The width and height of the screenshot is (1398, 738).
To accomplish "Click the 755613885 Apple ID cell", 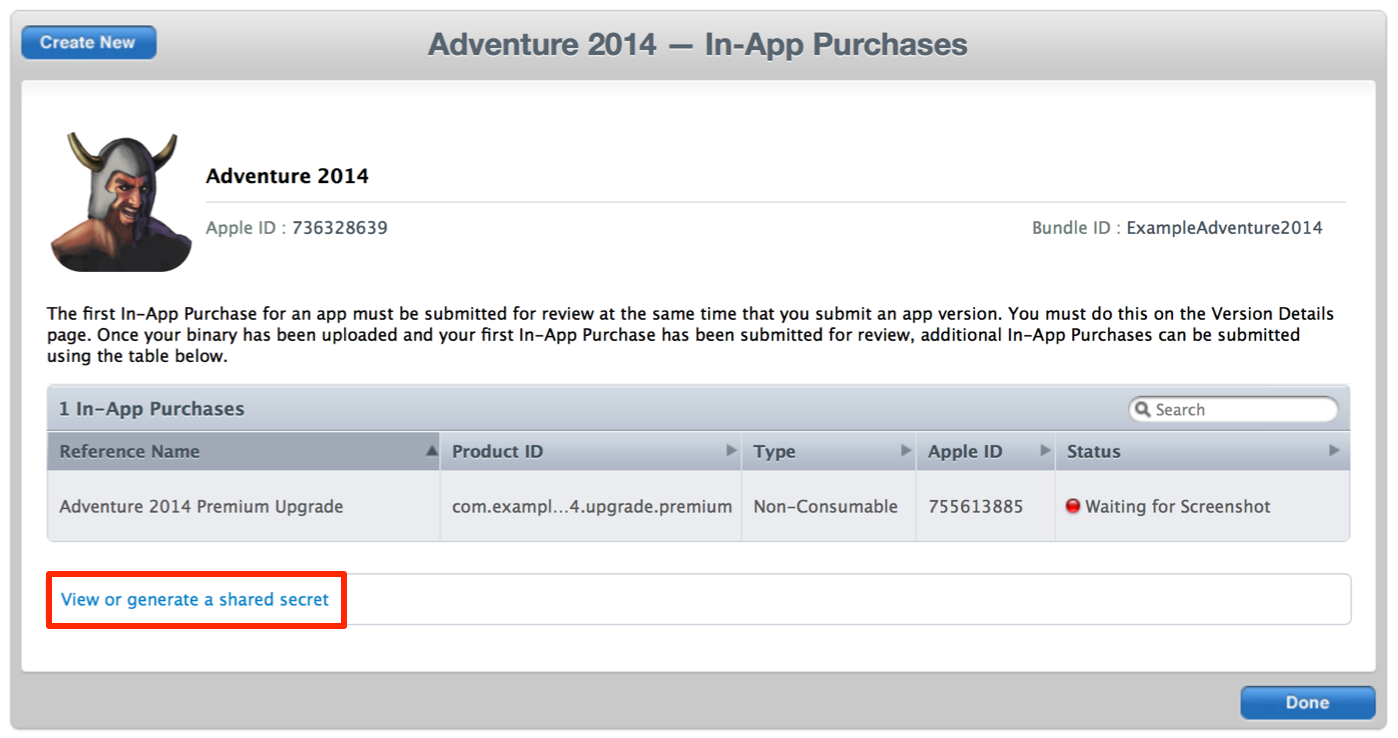I will coord(975,507).
